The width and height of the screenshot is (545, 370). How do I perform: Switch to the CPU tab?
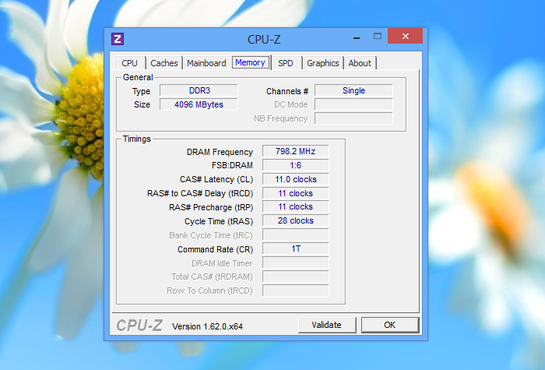point(130,63)
